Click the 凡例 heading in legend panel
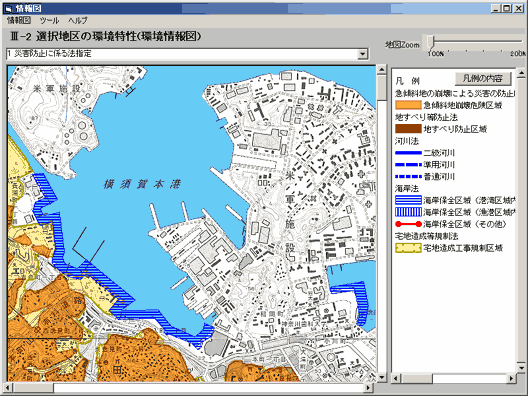This screenshot has height=396, width=528. click(408, 81)
